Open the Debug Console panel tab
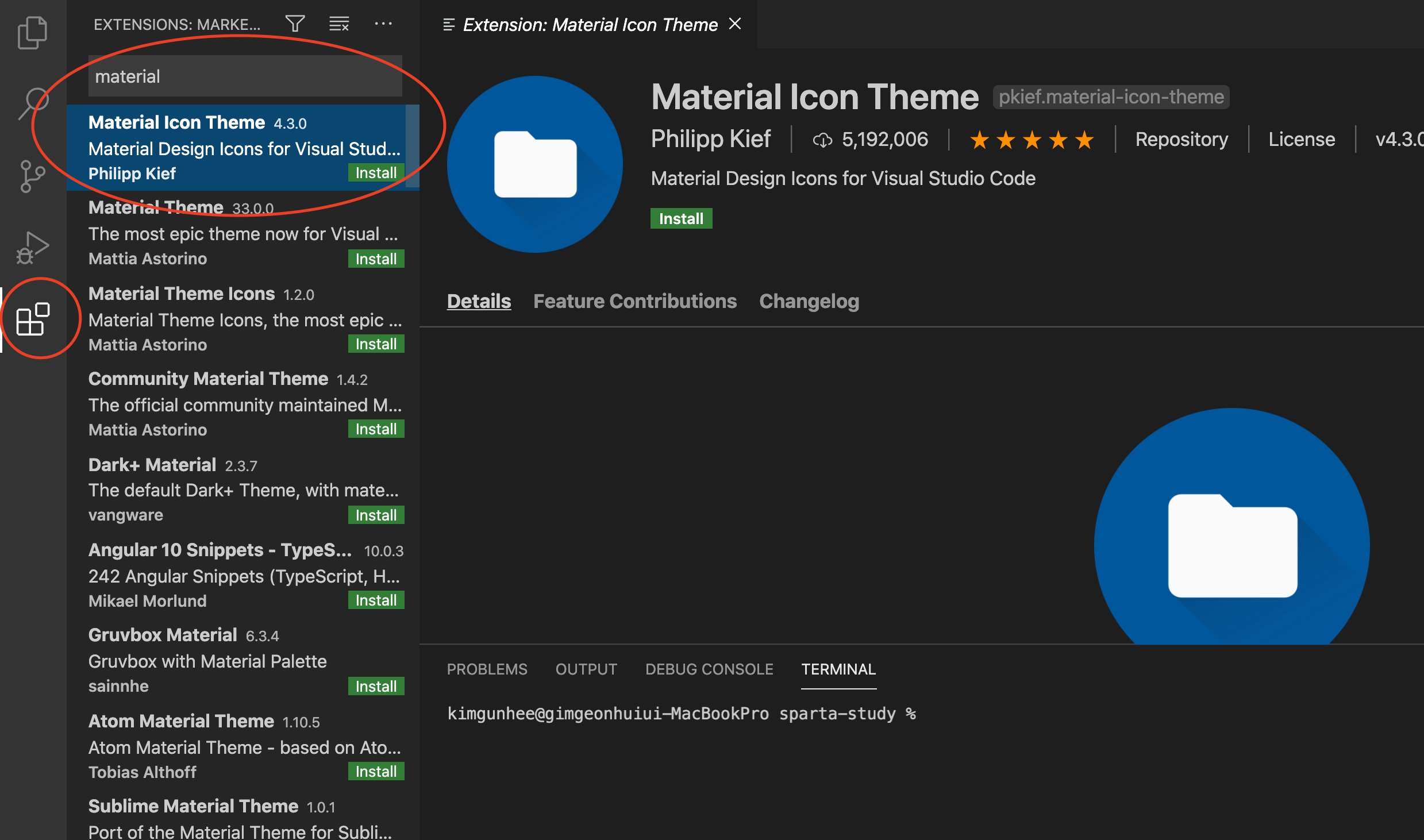Viewport: 1424px width, 840px height. point(709,669)
